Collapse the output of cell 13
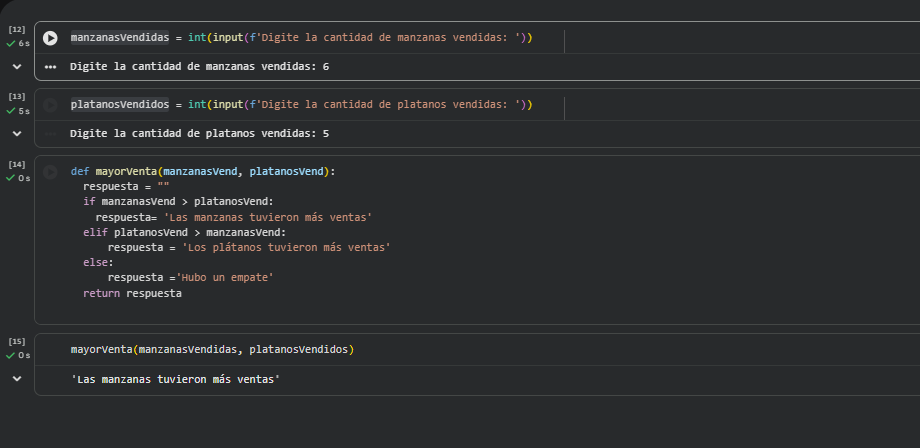 tap(17, 133)
